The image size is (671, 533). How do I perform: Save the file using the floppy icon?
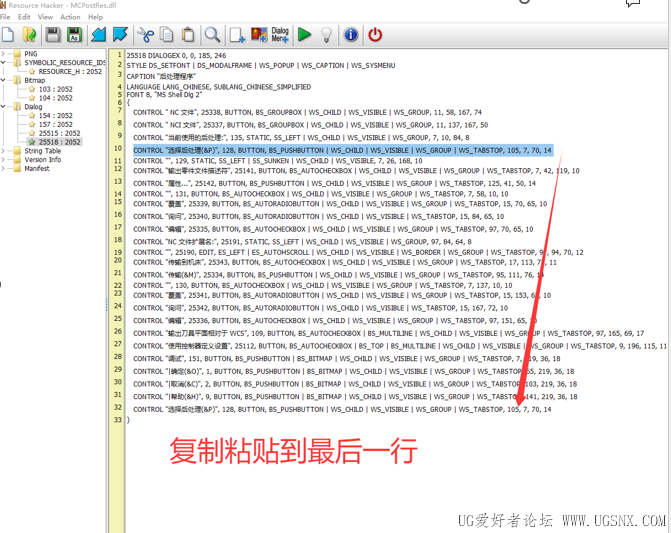click(53, 35)
